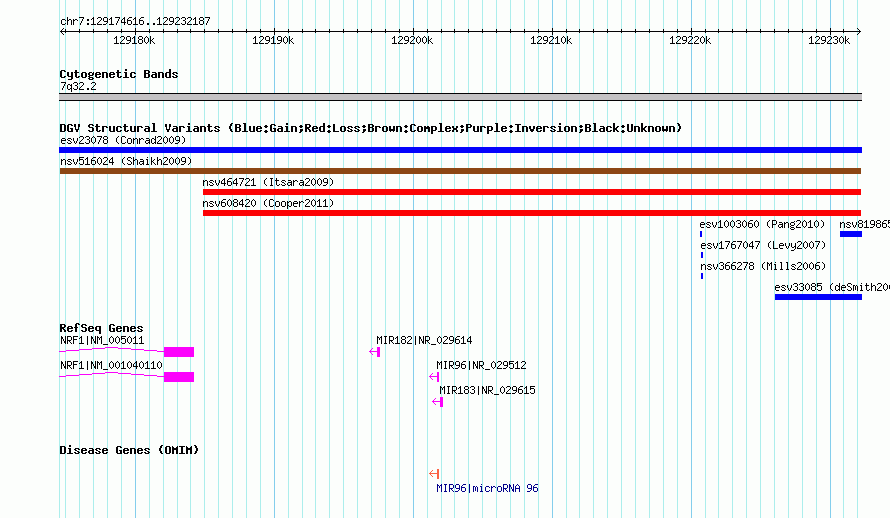Open the nsv366278 (Mills2006) label
890x518 pixels.
(763, 266)
